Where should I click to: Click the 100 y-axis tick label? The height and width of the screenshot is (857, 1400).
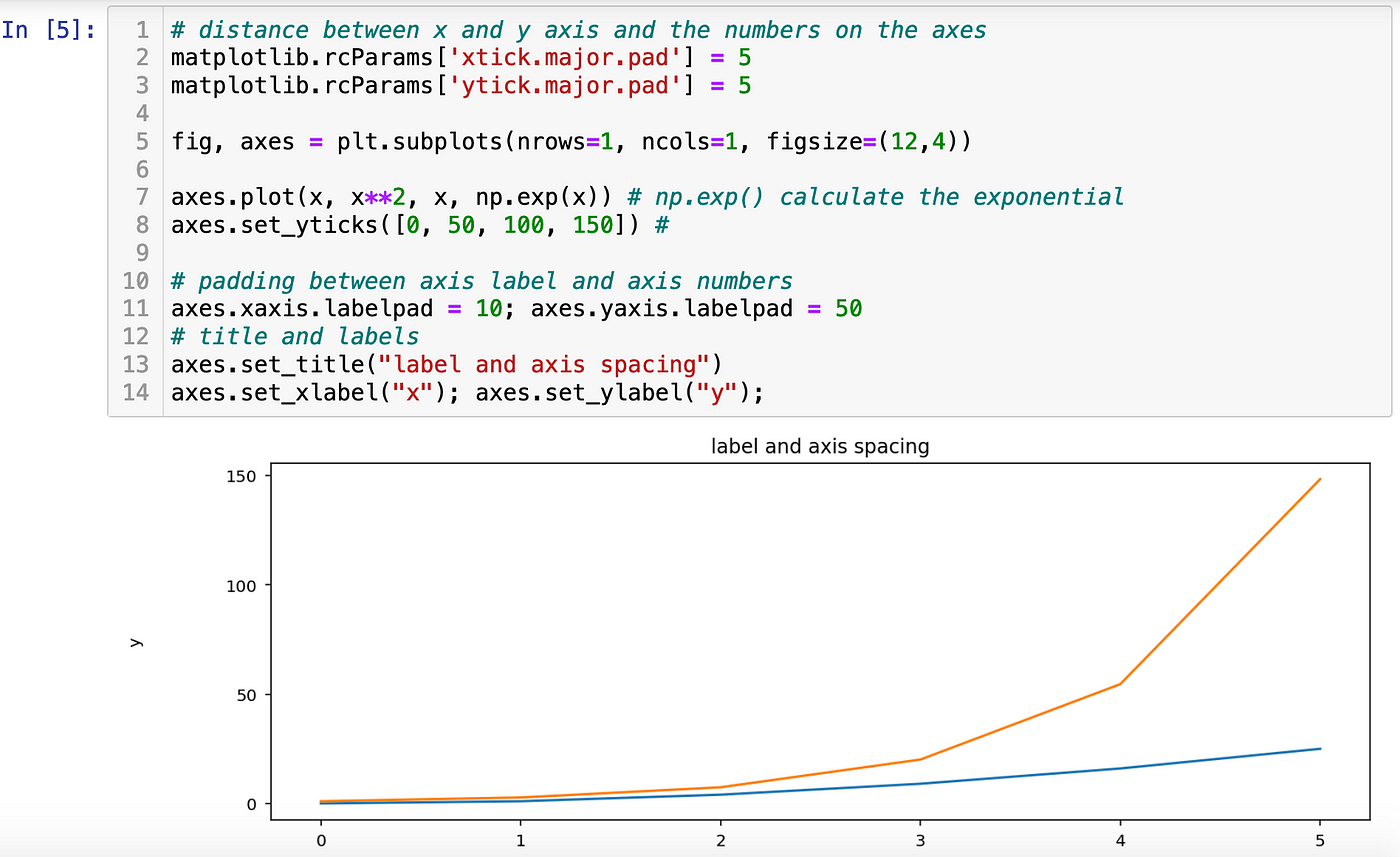point(243,585)
